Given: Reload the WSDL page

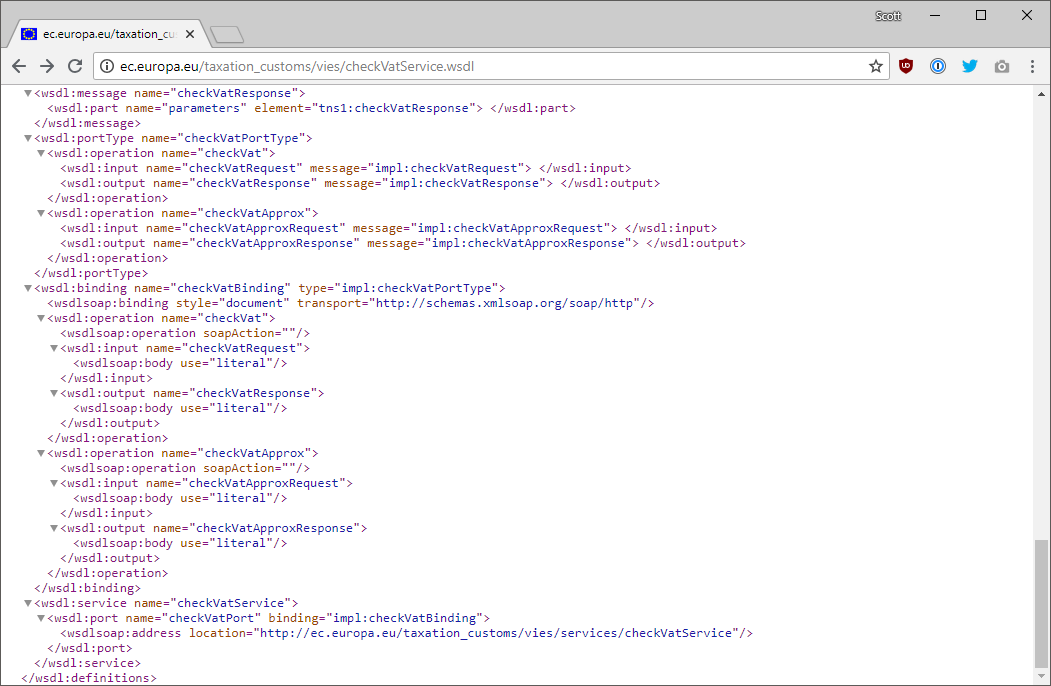Looking at the screenshot, I should [x=75, y=66].
